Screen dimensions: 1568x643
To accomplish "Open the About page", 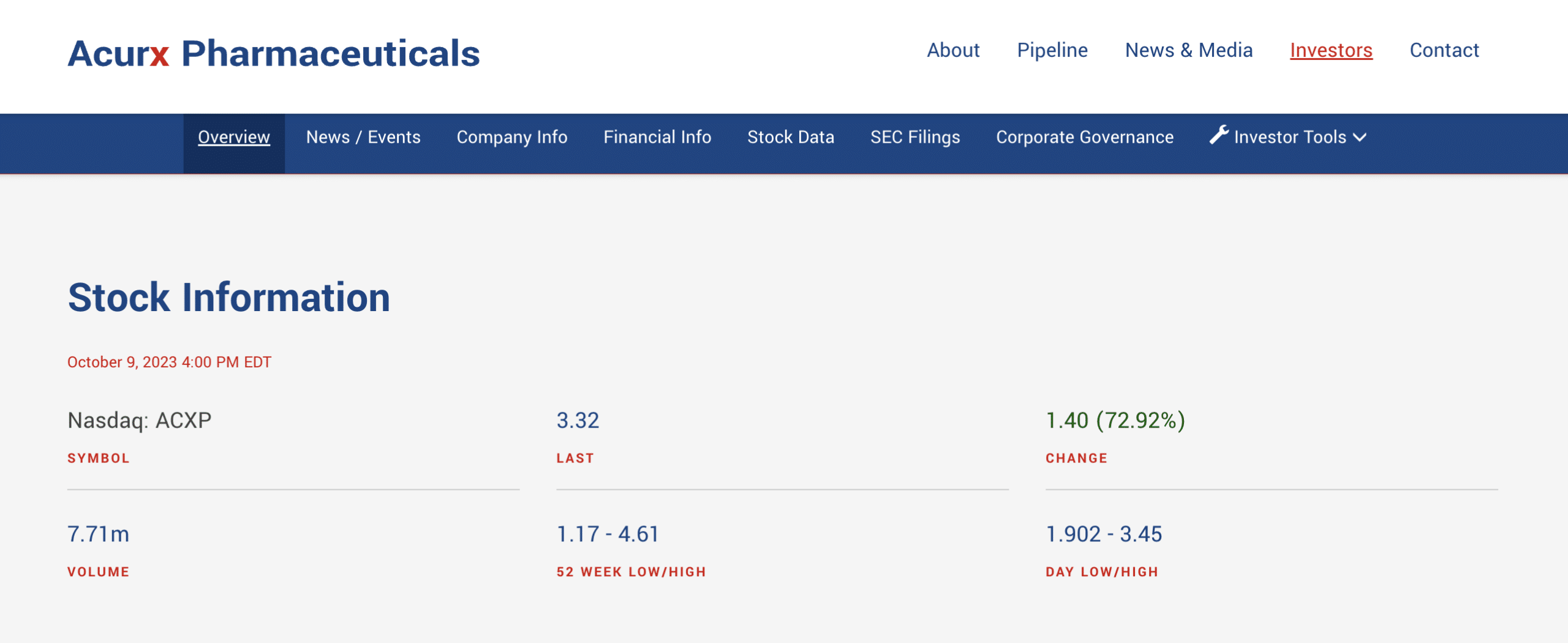I will click(953, 50).
